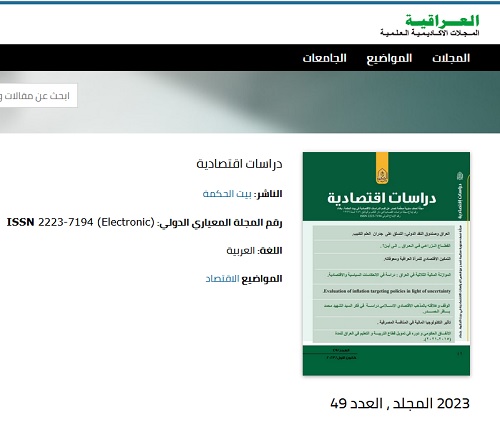Click the yellow emblem ribbon on the cover
The image size is (500, 427).
tap(382, 168)
